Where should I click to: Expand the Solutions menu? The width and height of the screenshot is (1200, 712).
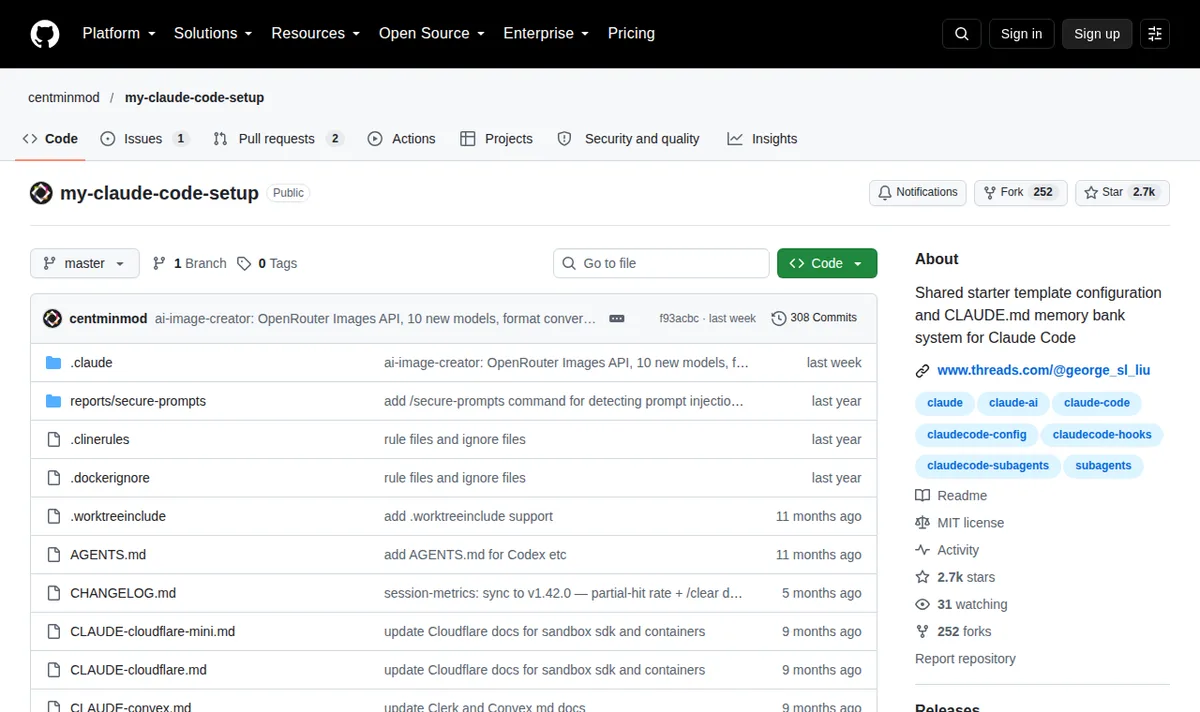213,33
